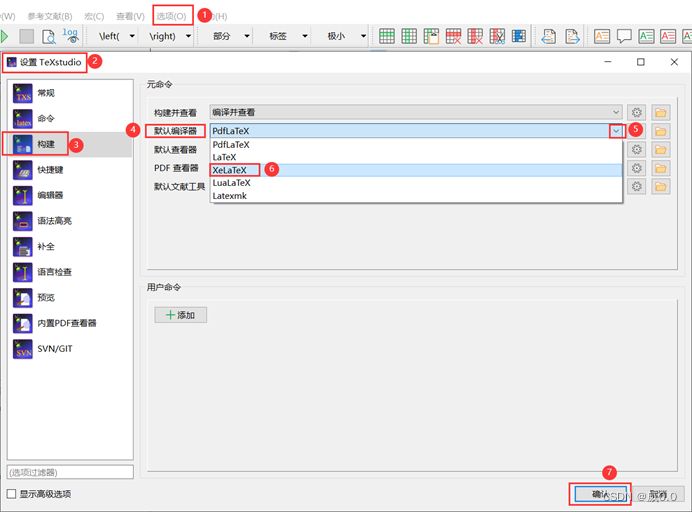
Task: Go to the 快捷键 settings page
Action: point(70,170)
